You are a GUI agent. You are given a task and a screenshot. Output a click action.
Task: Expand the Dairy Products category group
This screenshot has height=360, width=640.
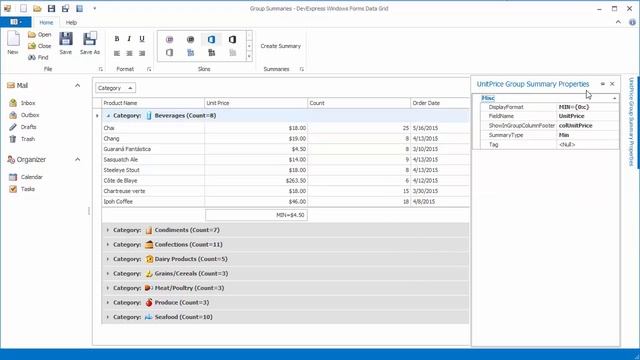108,259
